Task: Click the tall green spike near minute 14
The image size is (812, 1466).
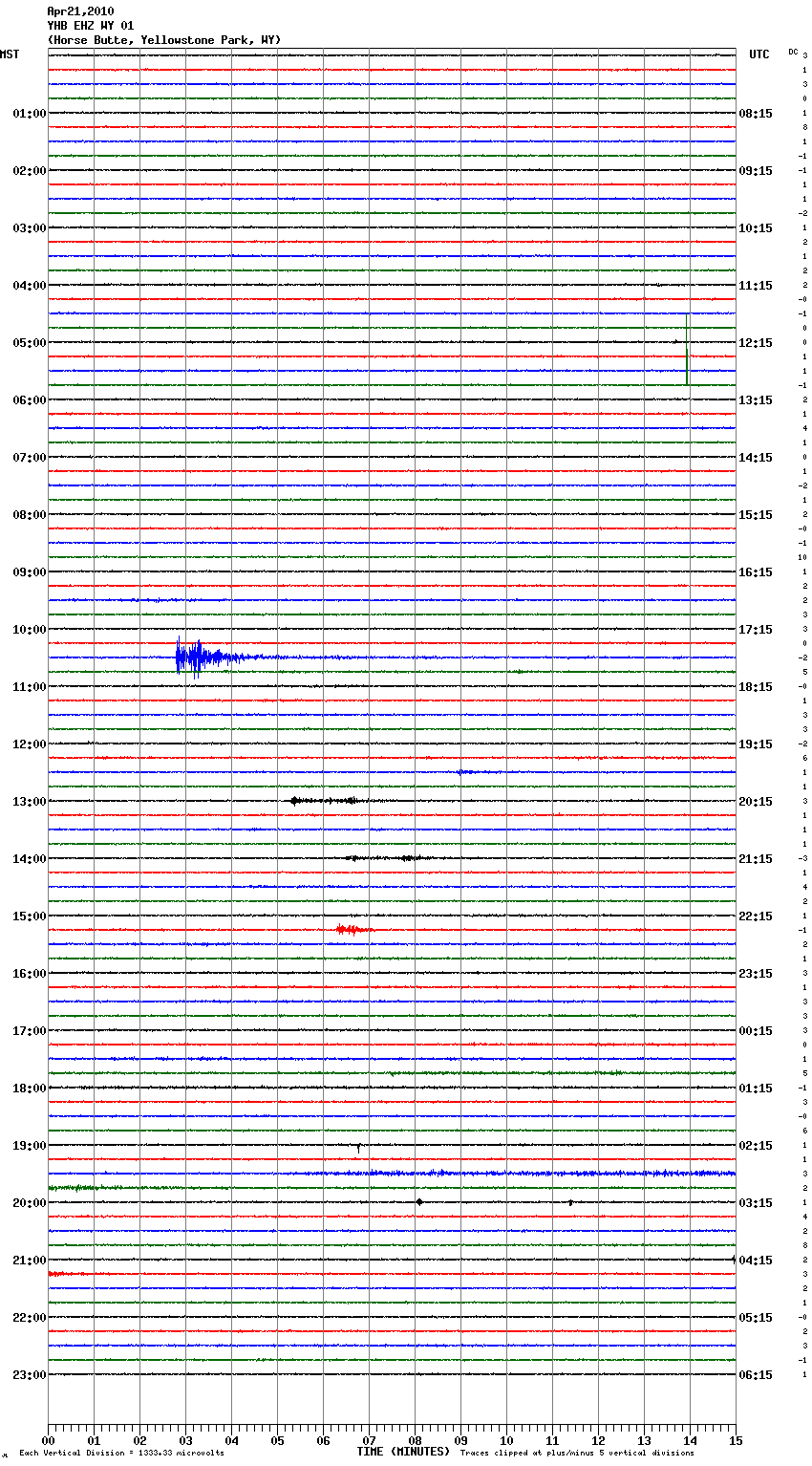Action: [x=687, y=349]
